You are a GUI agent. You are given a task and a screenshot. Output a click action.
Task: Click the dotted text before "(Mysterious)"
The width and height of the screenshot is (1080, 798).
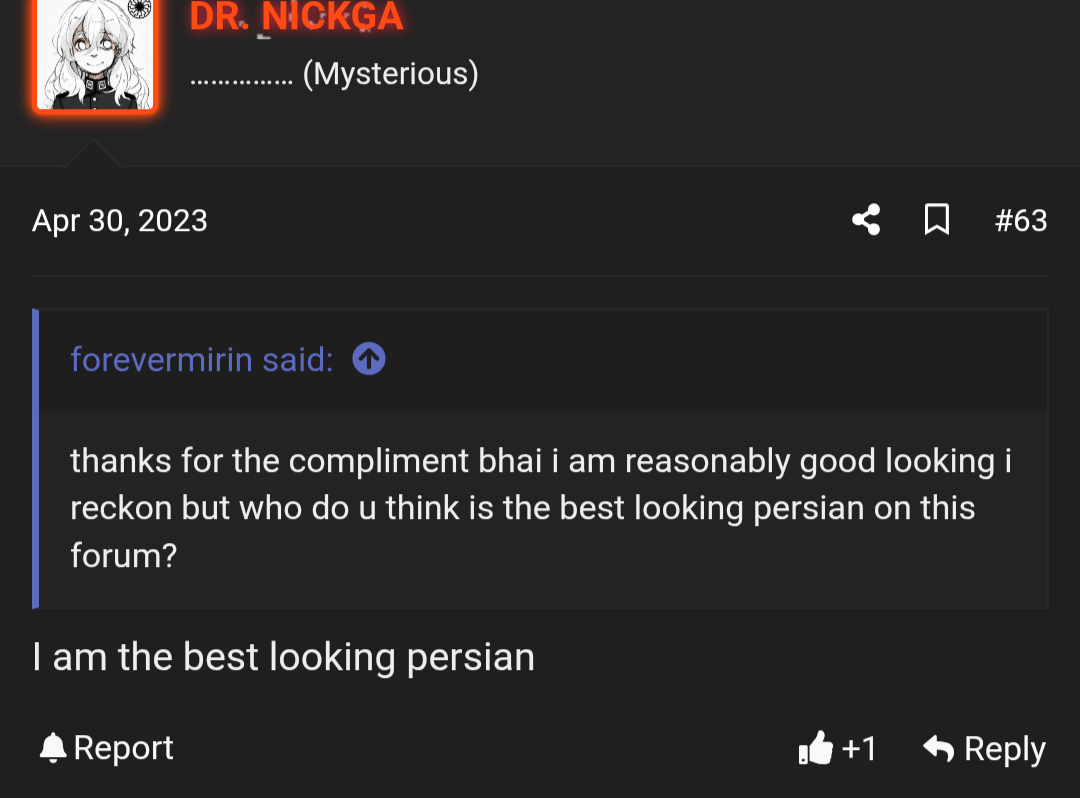(240, 76)
